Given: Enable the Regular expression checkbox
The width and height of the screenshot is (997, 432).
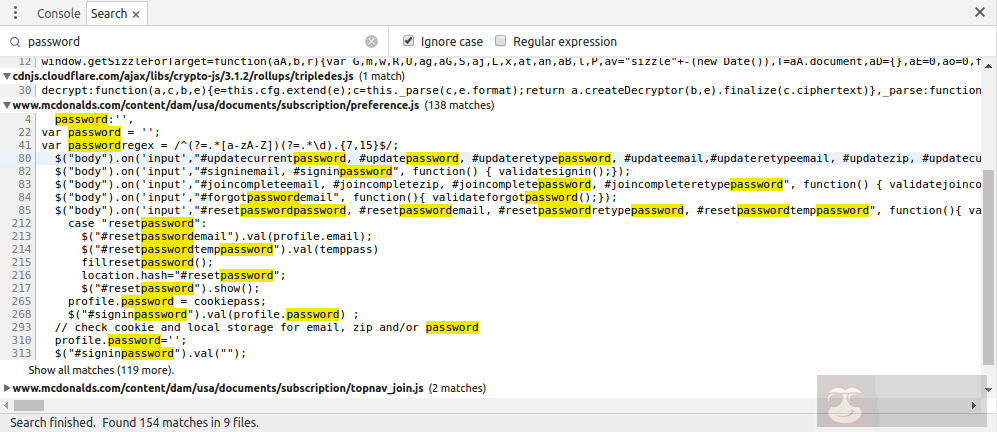Looking at the screenshot, I should (502, 41).
